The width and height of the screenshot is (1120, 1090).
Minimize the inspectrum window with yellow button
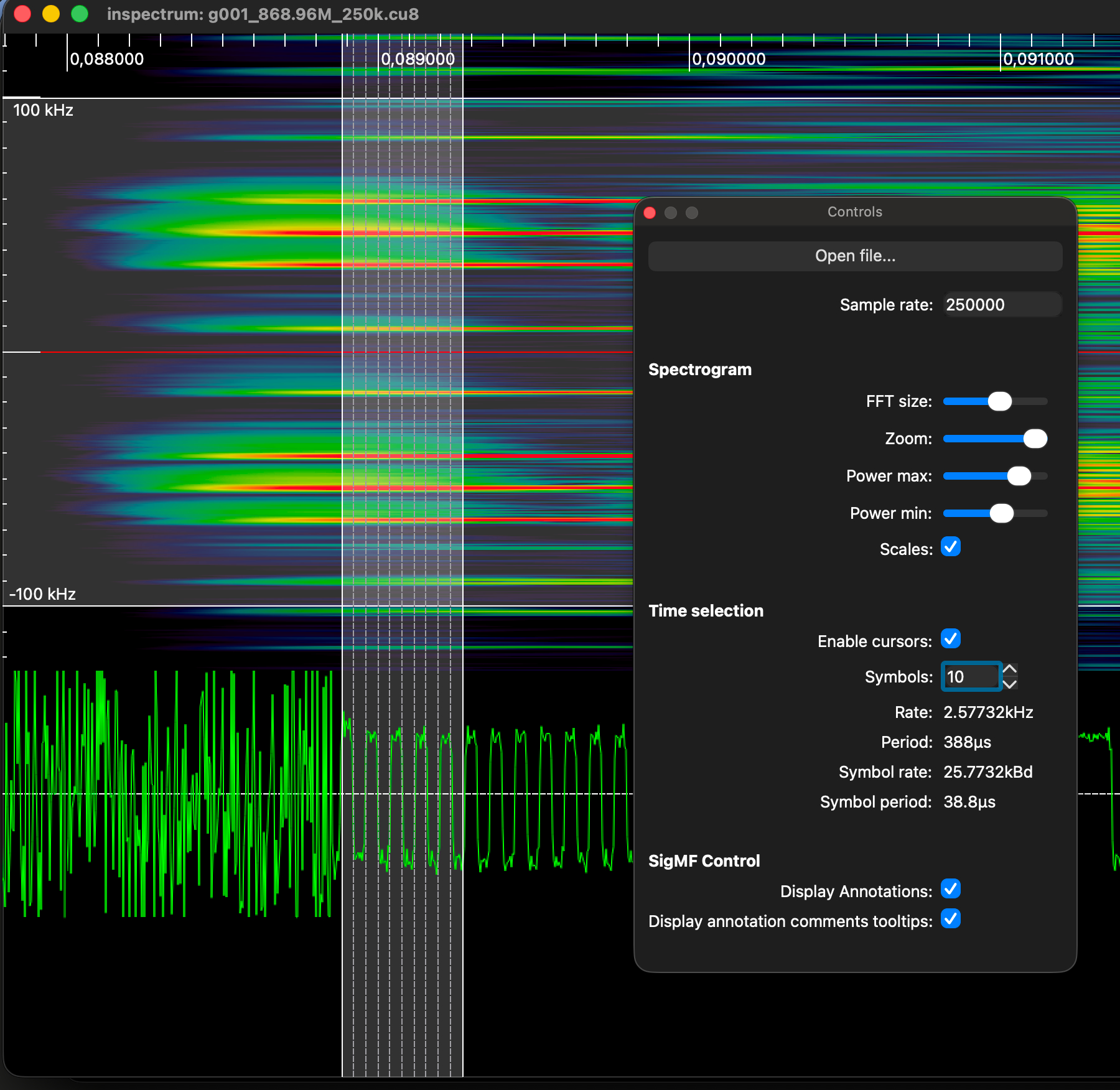(x=51, y=14)
